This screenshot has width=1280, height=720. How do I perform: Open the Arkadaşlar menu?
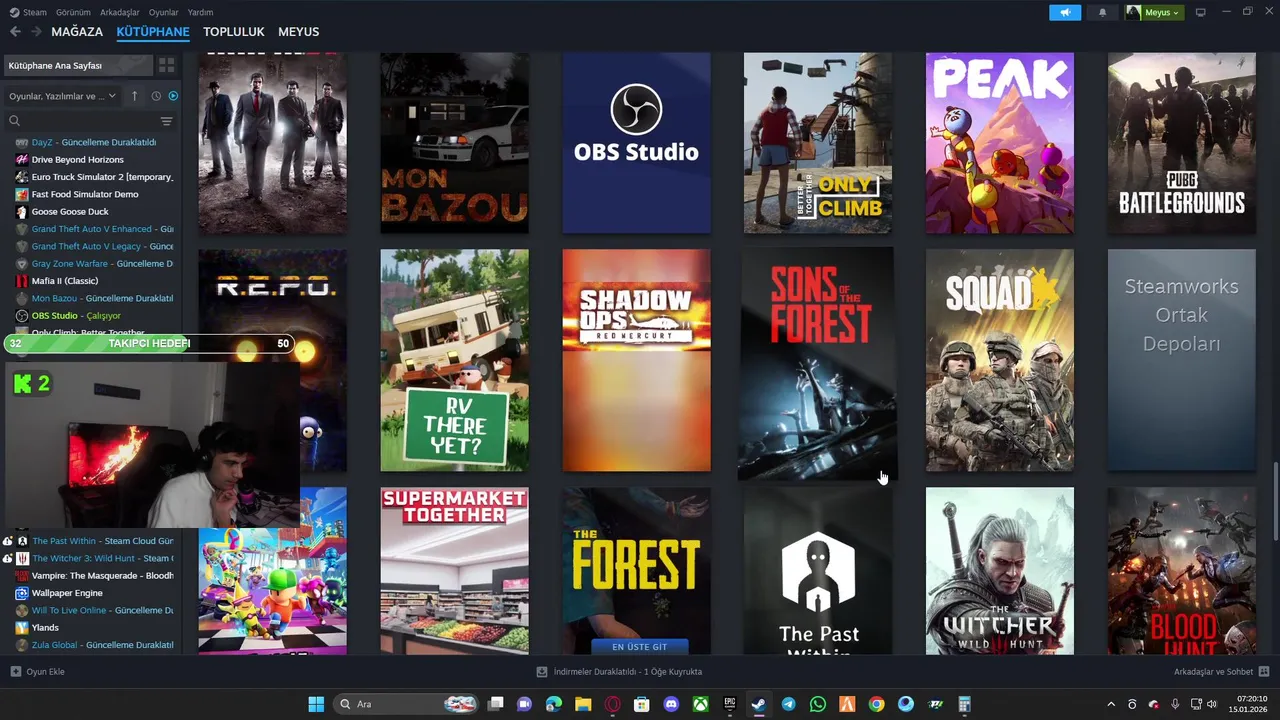(120, 12)
